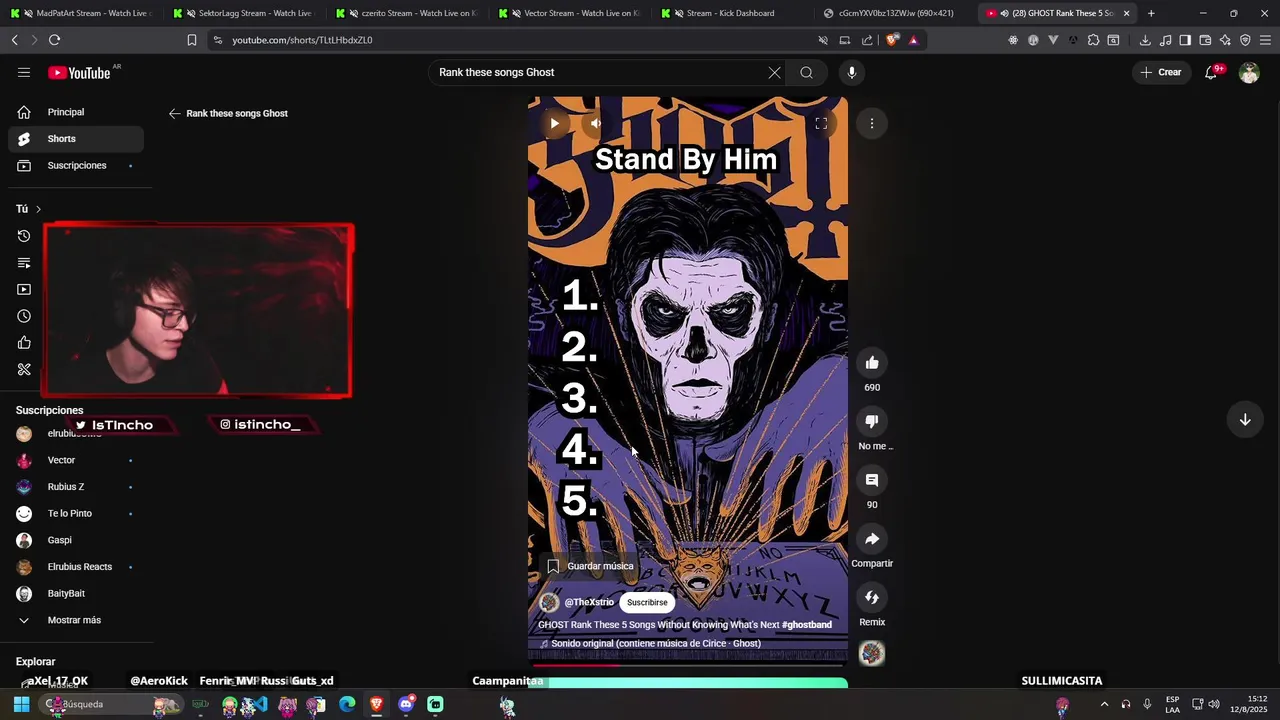
Task: Open browser extensions puzzle icon
Action: click(x=1093, y=40)
